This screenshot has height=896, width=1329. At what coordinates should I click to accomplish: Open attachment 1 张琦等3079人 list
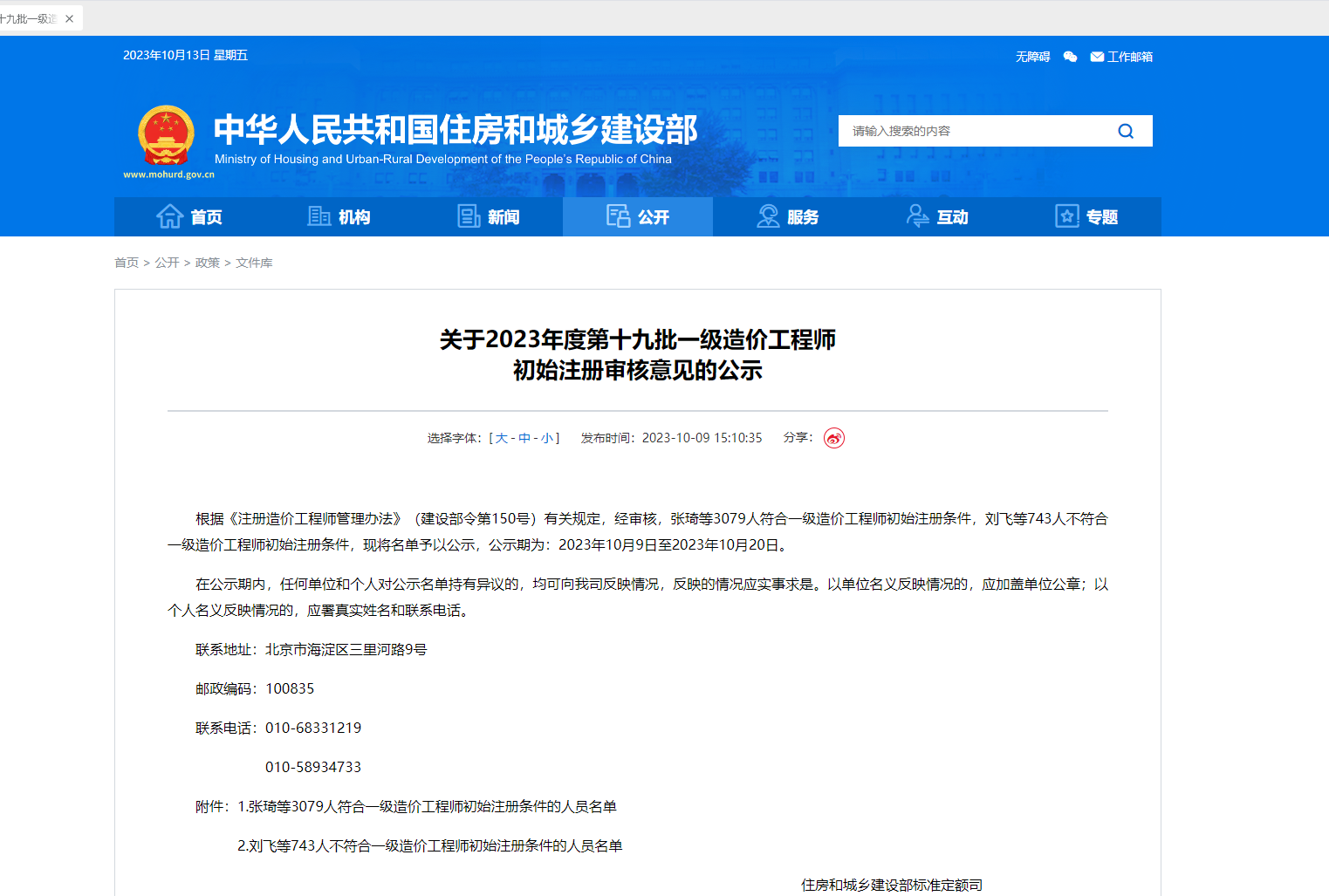point(428,807)
